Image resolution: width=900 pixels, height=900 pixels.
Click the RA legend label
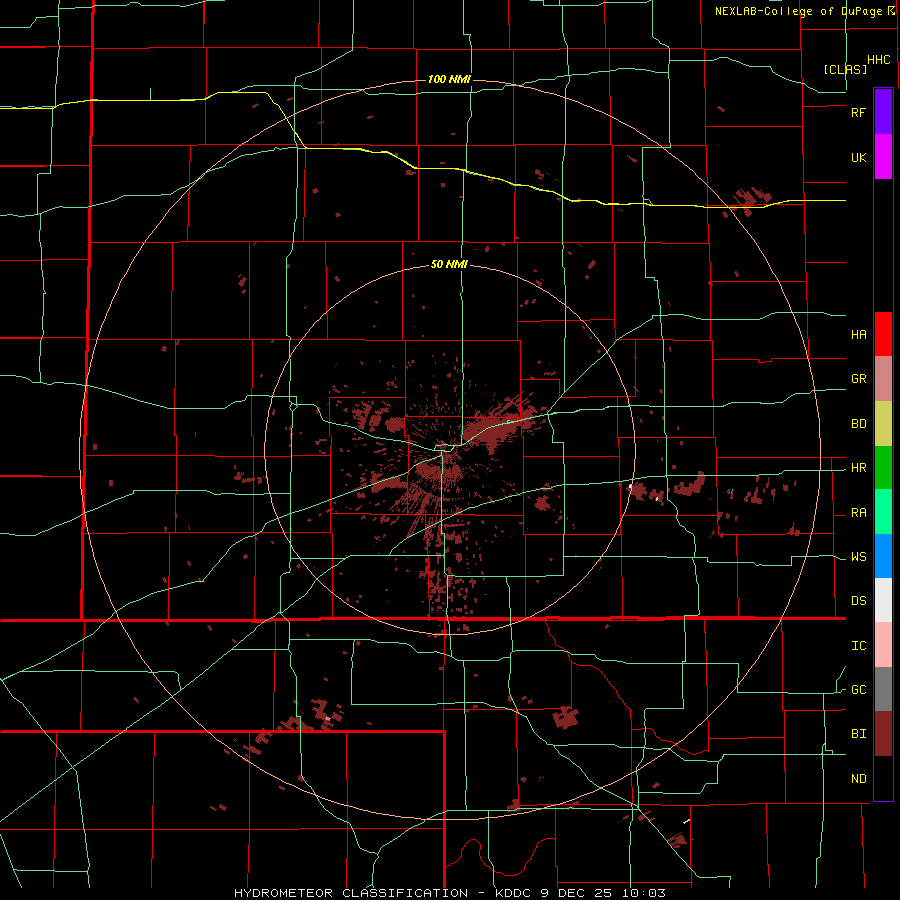[858, 513]
